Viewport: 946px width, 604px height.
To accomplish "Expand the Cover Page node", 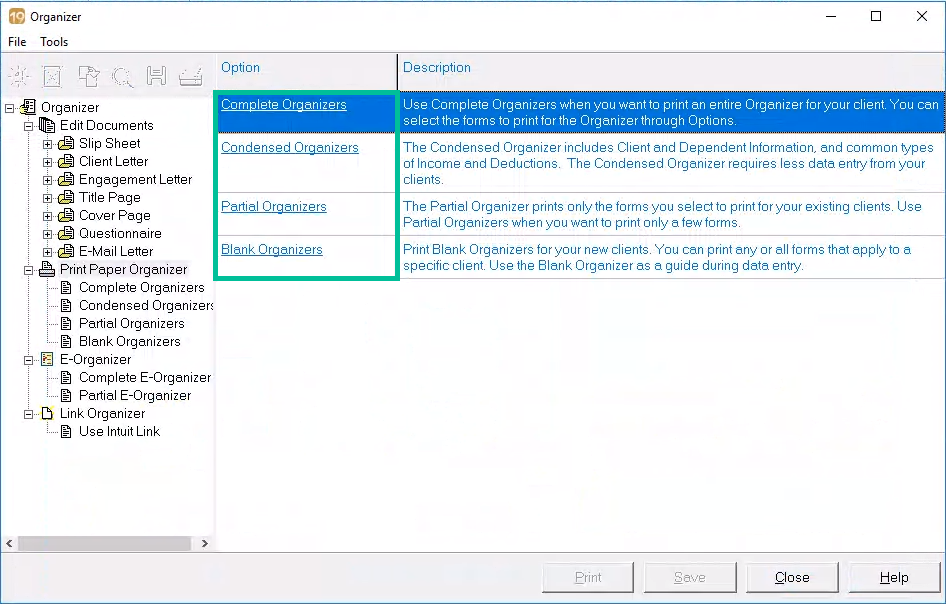I will pyautogui.click(x=48, y=216).
